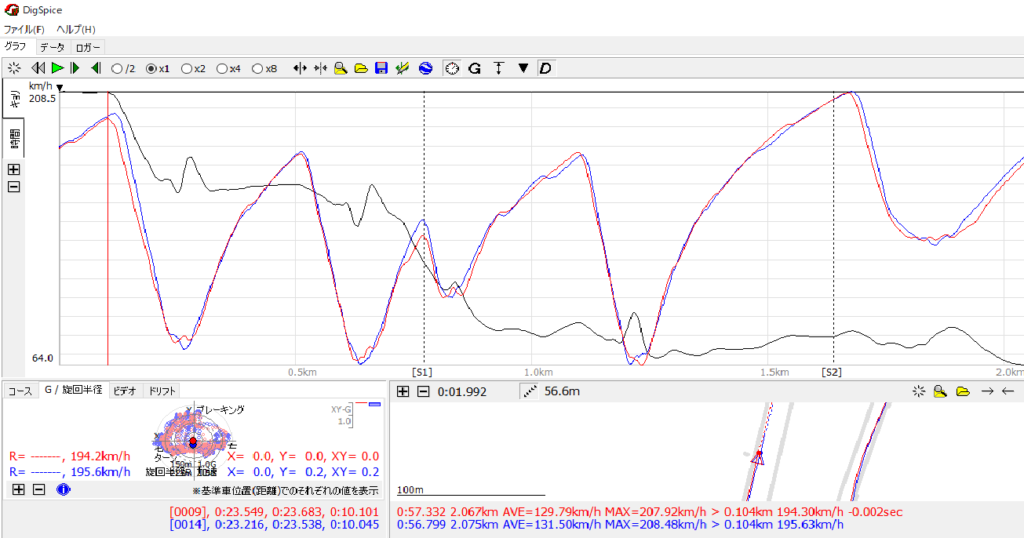Click the blue floppy disk save icon
The image size is (1024, 538).
tap(381, 68)
